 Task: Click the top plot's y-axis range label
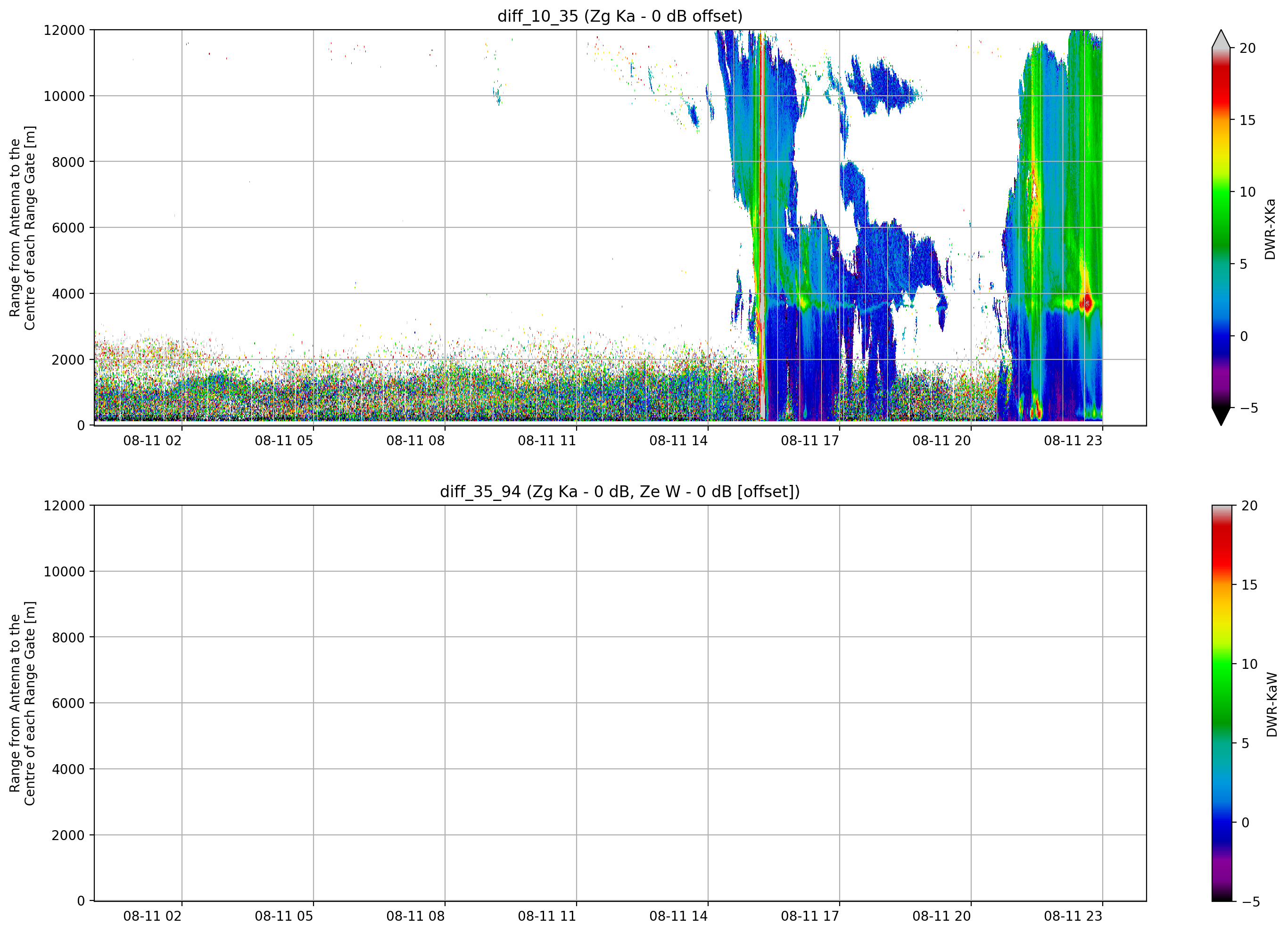click(x=22, y=228)
